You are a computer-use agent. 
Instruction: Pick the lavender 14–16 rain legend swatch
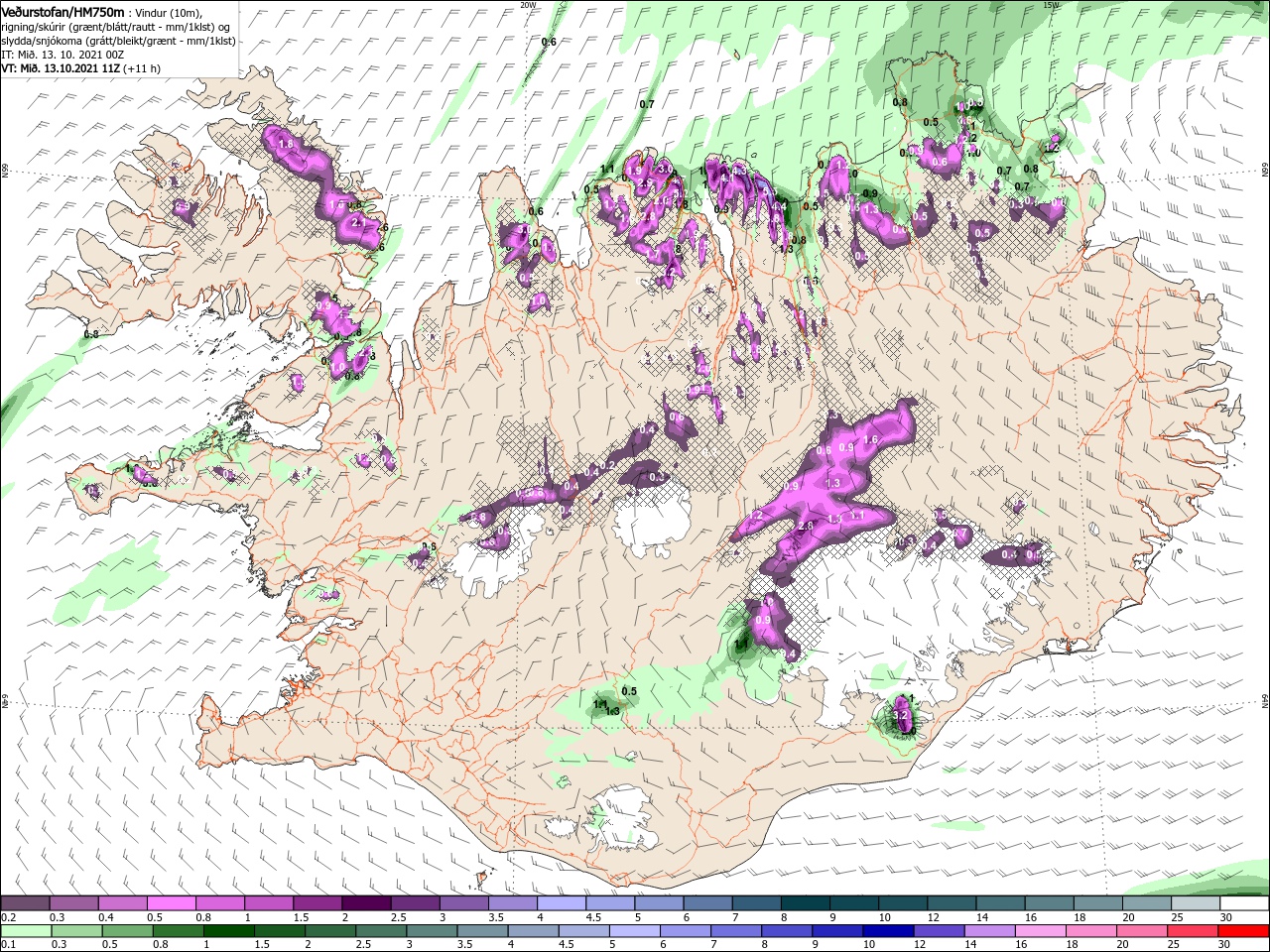click(989, 931)
